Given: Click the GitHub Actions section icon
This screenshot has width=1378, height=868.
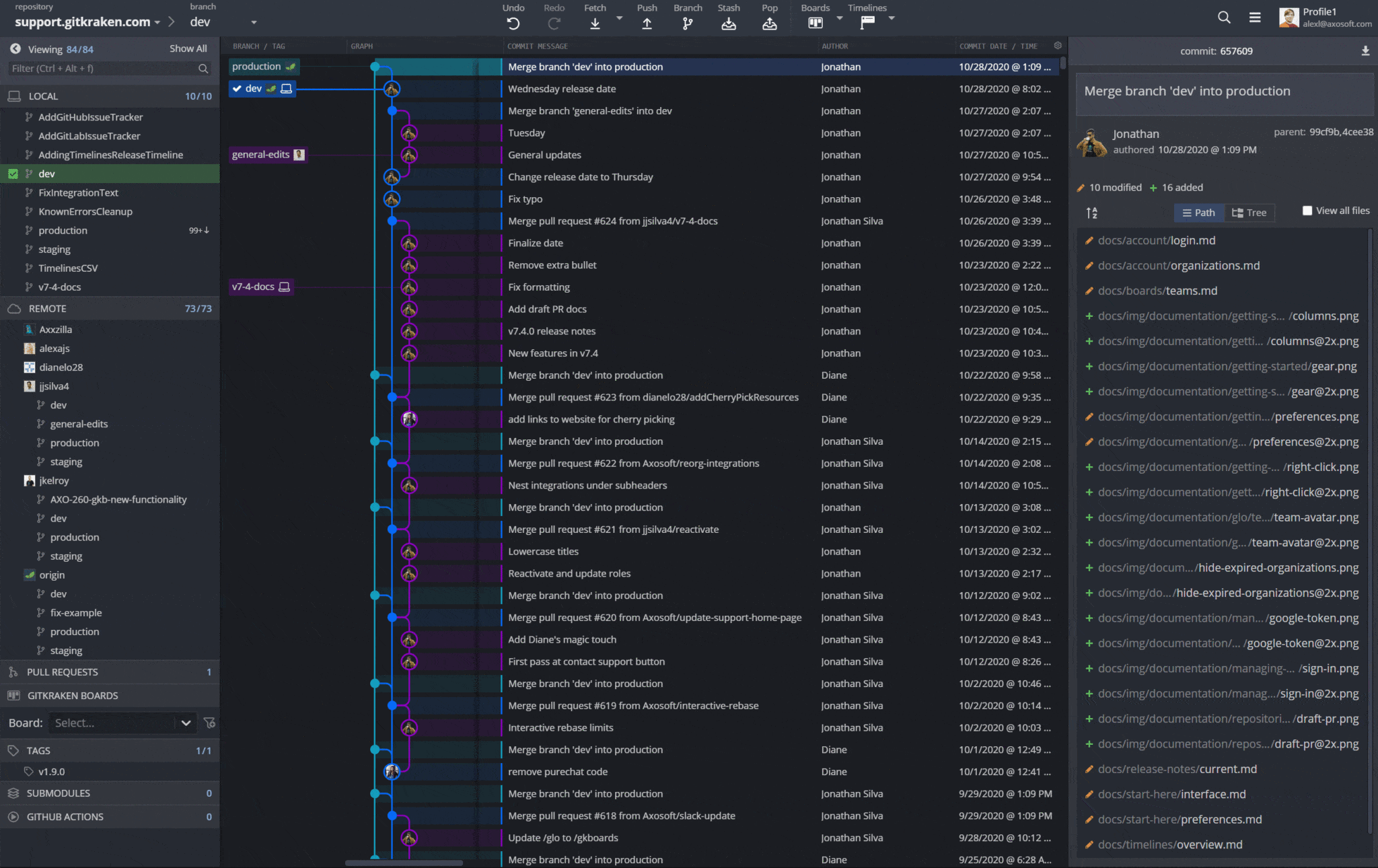Looking at the screenshot, I should (13, 817).
